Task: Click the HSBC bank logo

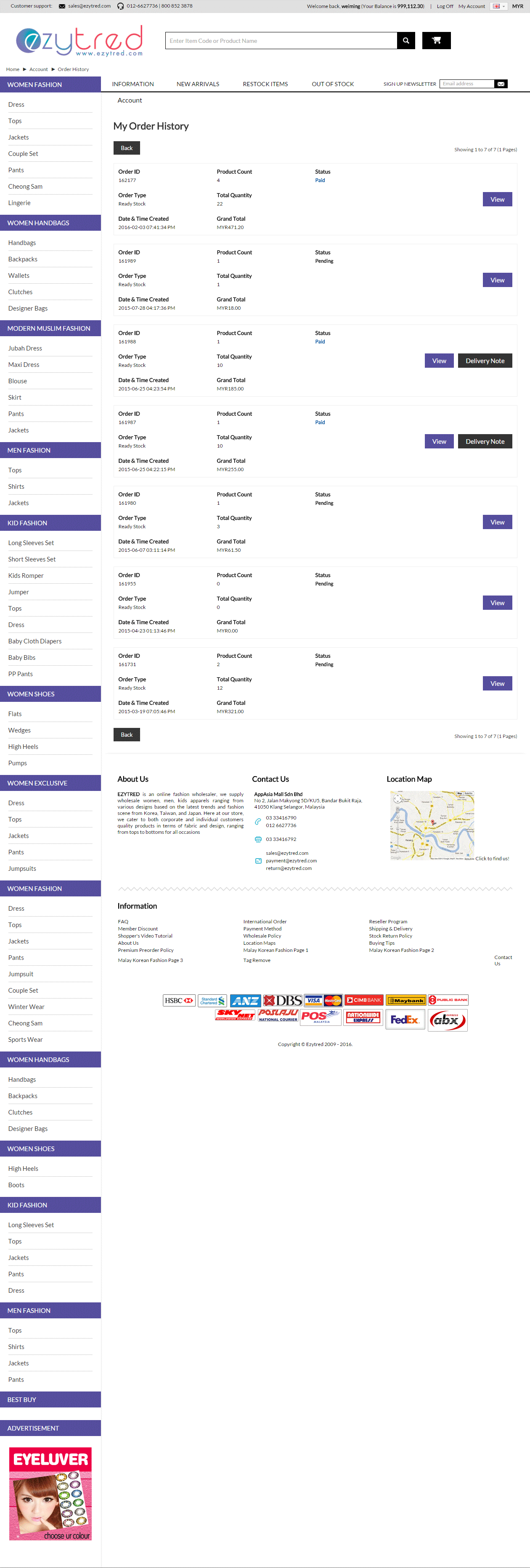Action: pos(178,1000)
